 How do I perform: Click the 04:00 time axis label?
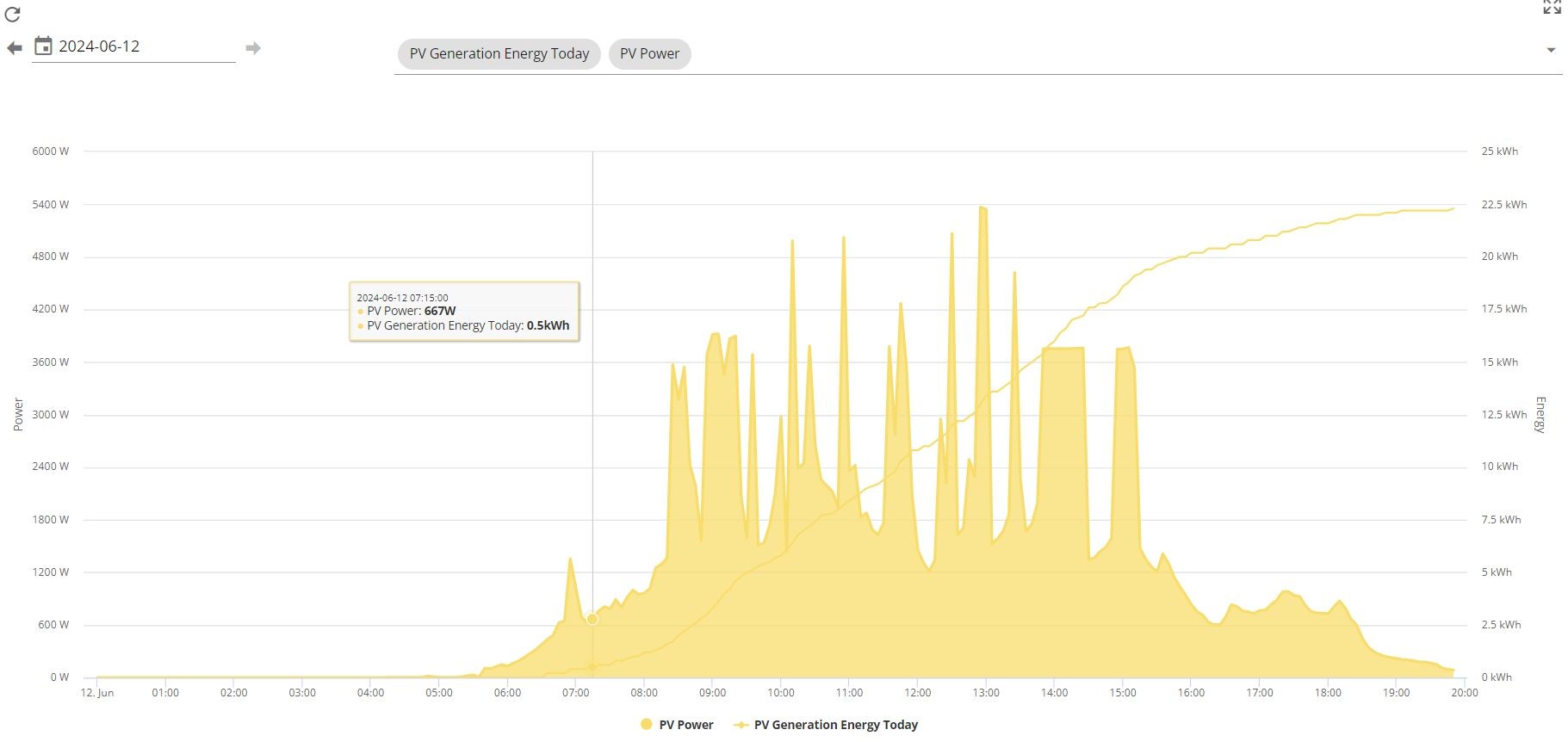371,693
